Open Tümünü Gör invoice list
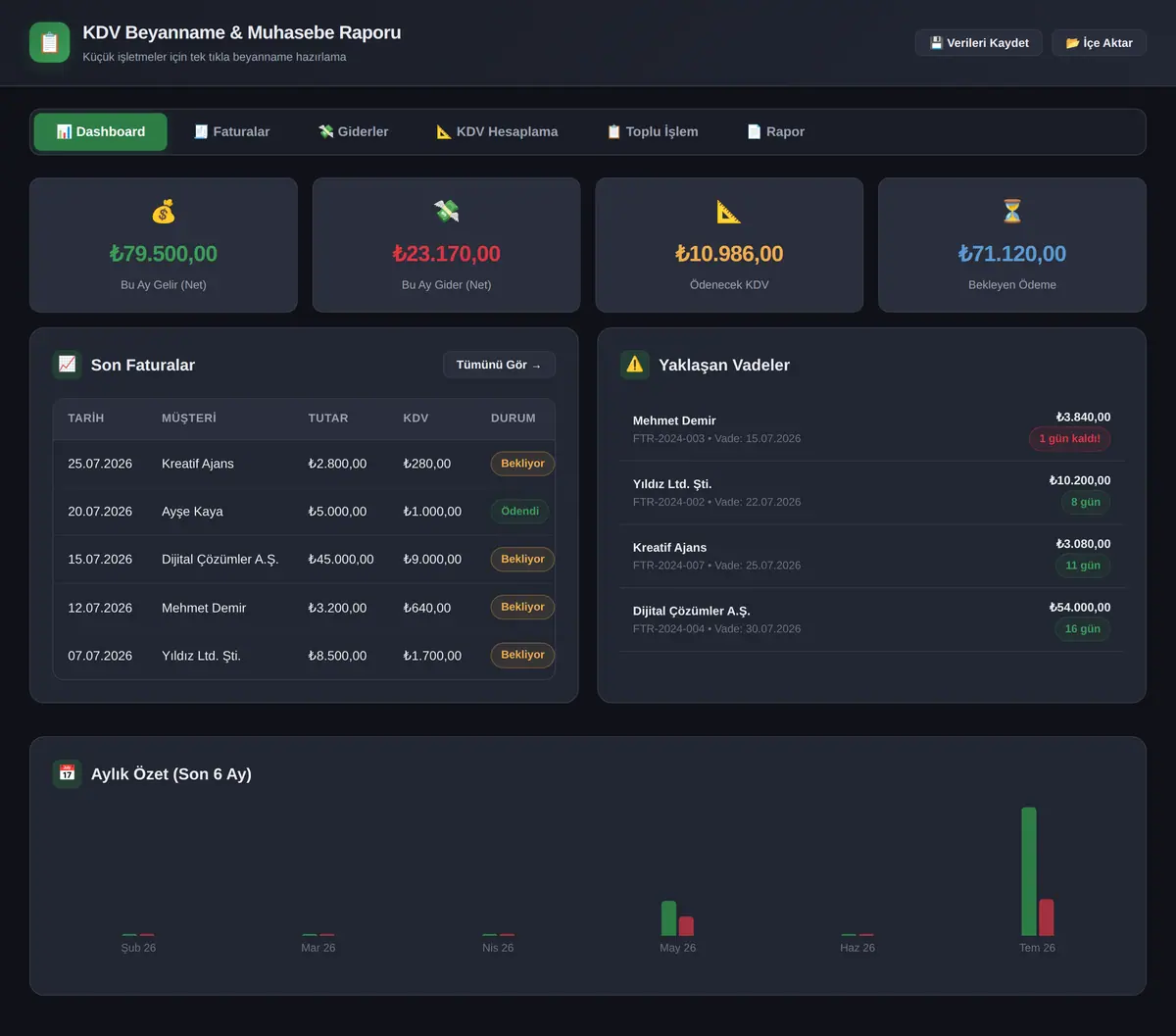 click(499, 365)
